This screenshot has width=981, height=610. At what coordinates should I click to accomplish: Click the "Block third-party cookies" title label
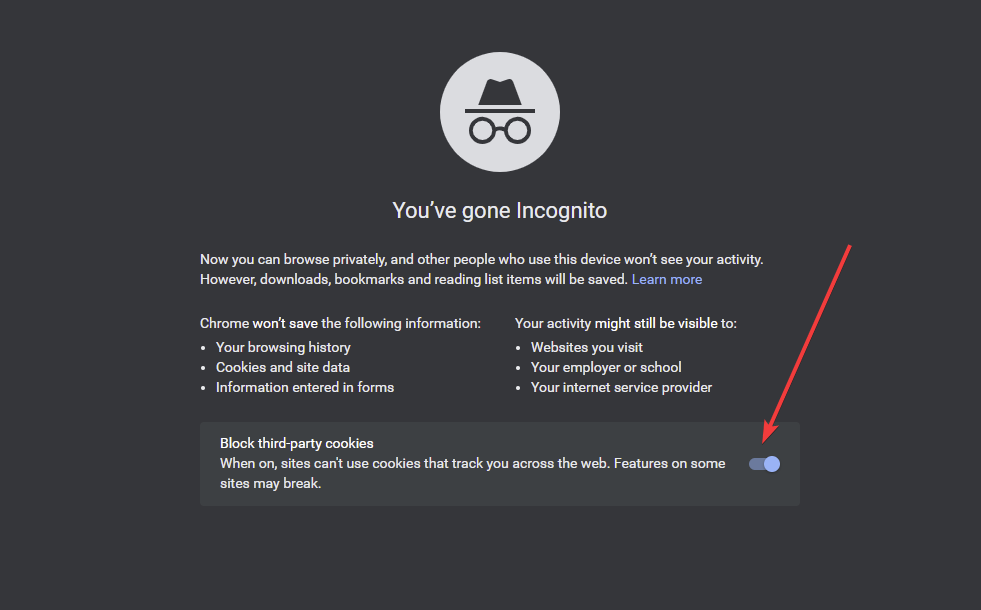tap(297, 443)
